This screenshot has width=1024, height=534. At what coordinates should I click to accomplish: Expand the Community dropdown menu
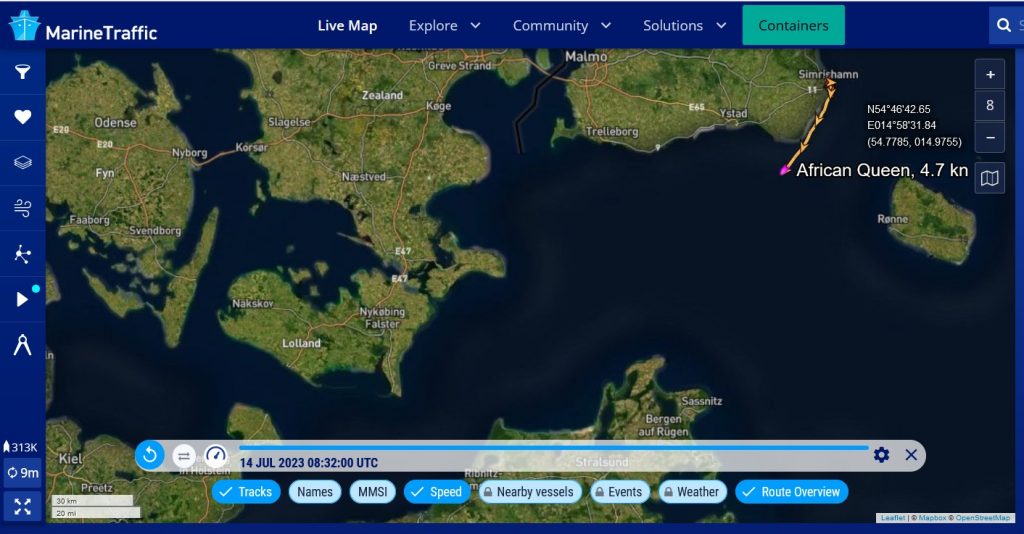coord(561,26)
